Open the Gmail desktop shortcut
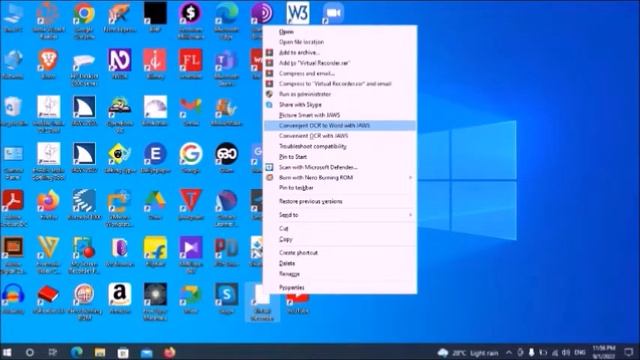640x360 pixels. (191, 110)
